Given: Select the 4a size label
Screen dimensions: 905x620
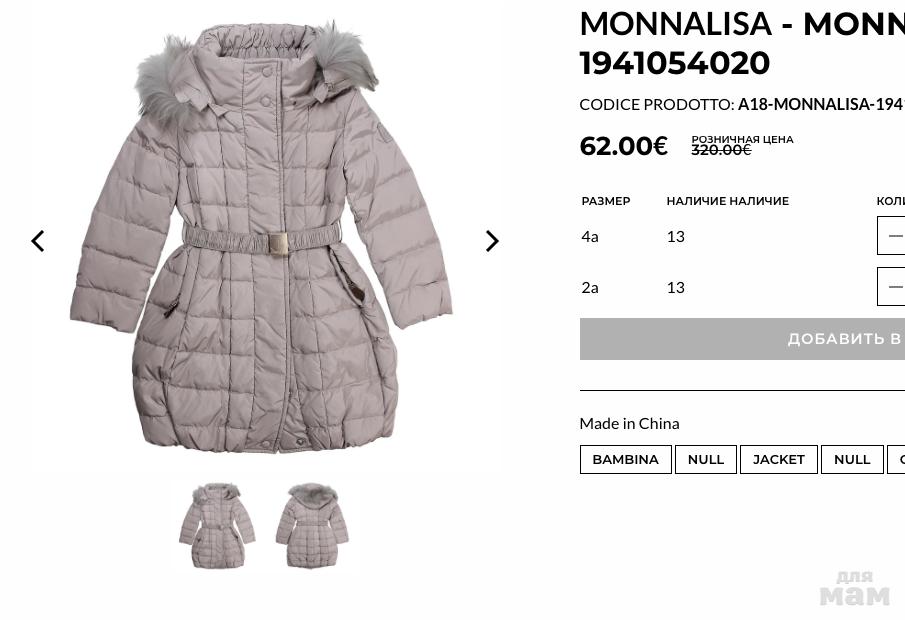Looking at the screenshot, I should (x=590, y=236).
